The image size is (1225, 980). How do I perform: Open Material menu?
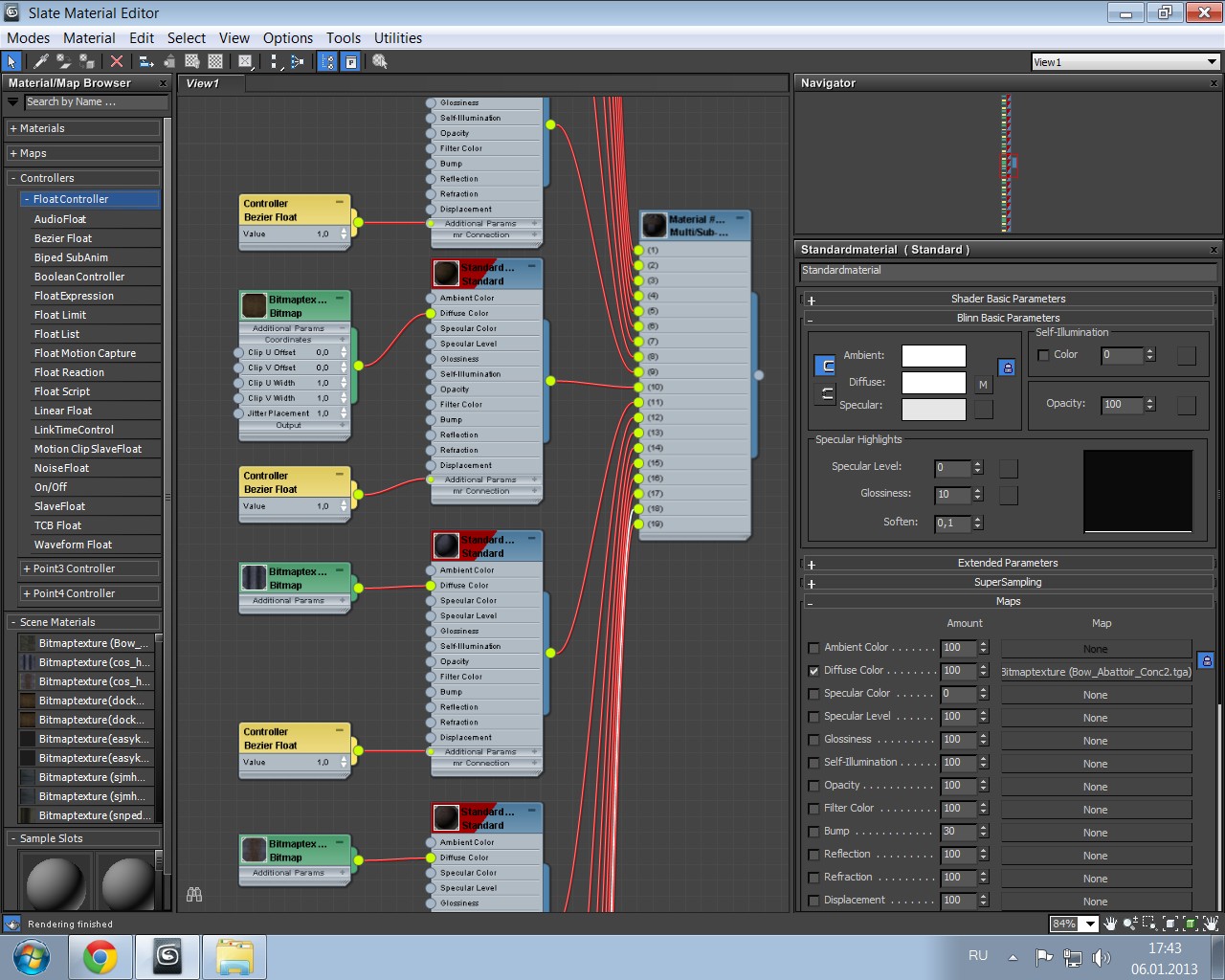[89, 38]
